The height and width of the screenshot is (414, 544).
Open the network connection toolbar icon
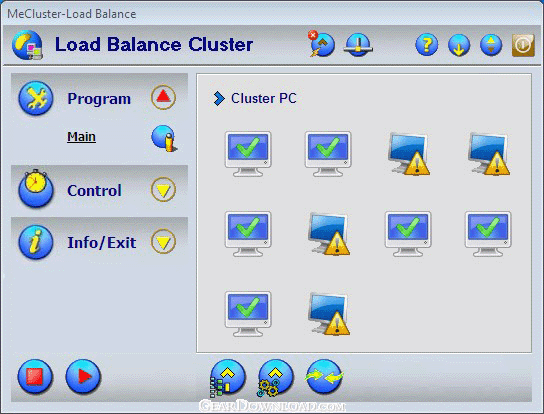tap(358, 45)
